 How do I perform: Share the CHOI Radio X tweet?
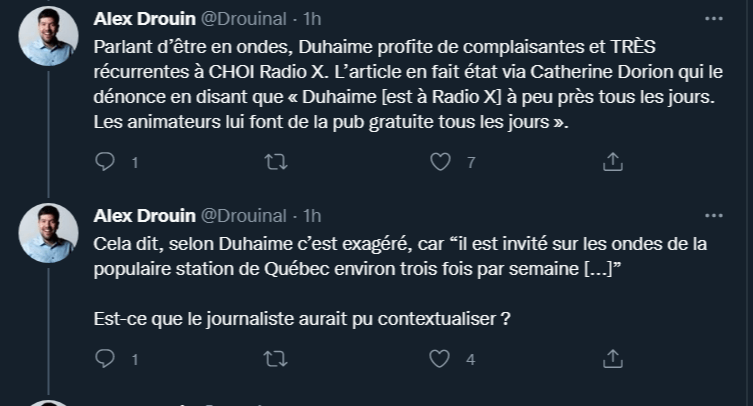614,162
